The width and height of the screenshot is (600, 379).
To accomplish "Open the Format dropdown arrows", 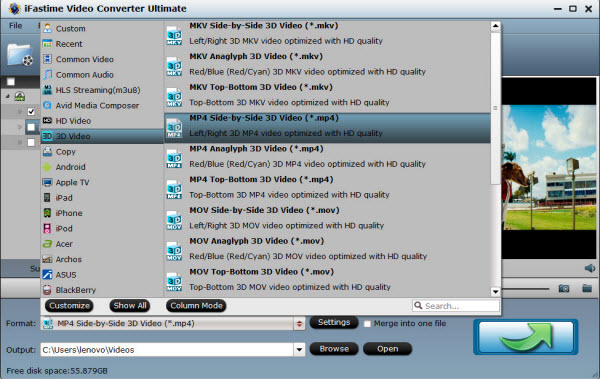I will (x=299, y=324).
